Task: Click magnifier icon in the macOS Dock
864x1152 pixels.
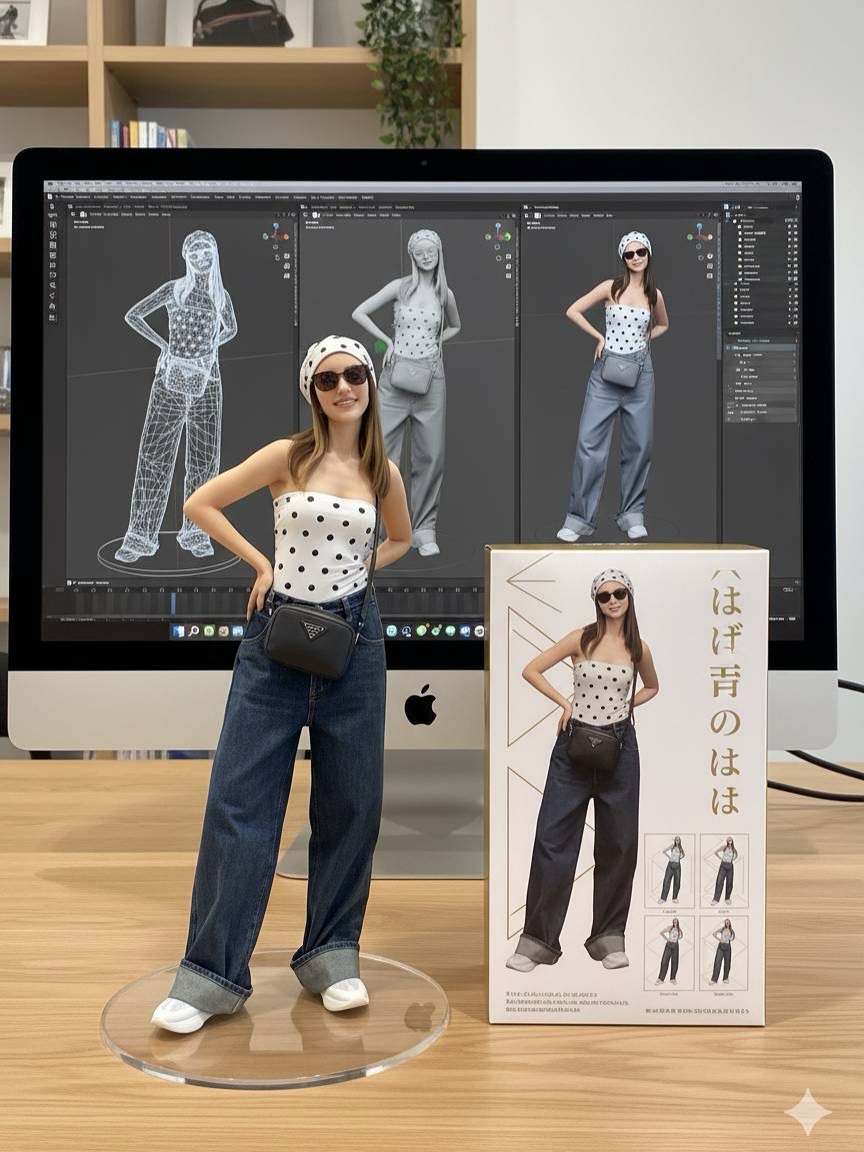Action: click(194, 631)
